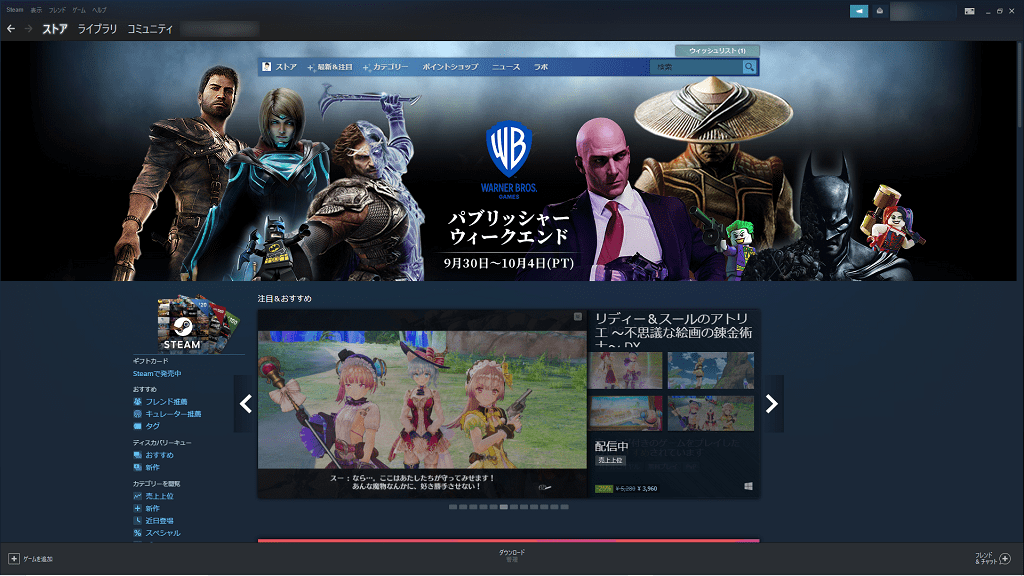Click the discovery queue 新作 icon
The width and height of the screenshot is (1024, 576).
pyautogui.click(x=137, y=468)
